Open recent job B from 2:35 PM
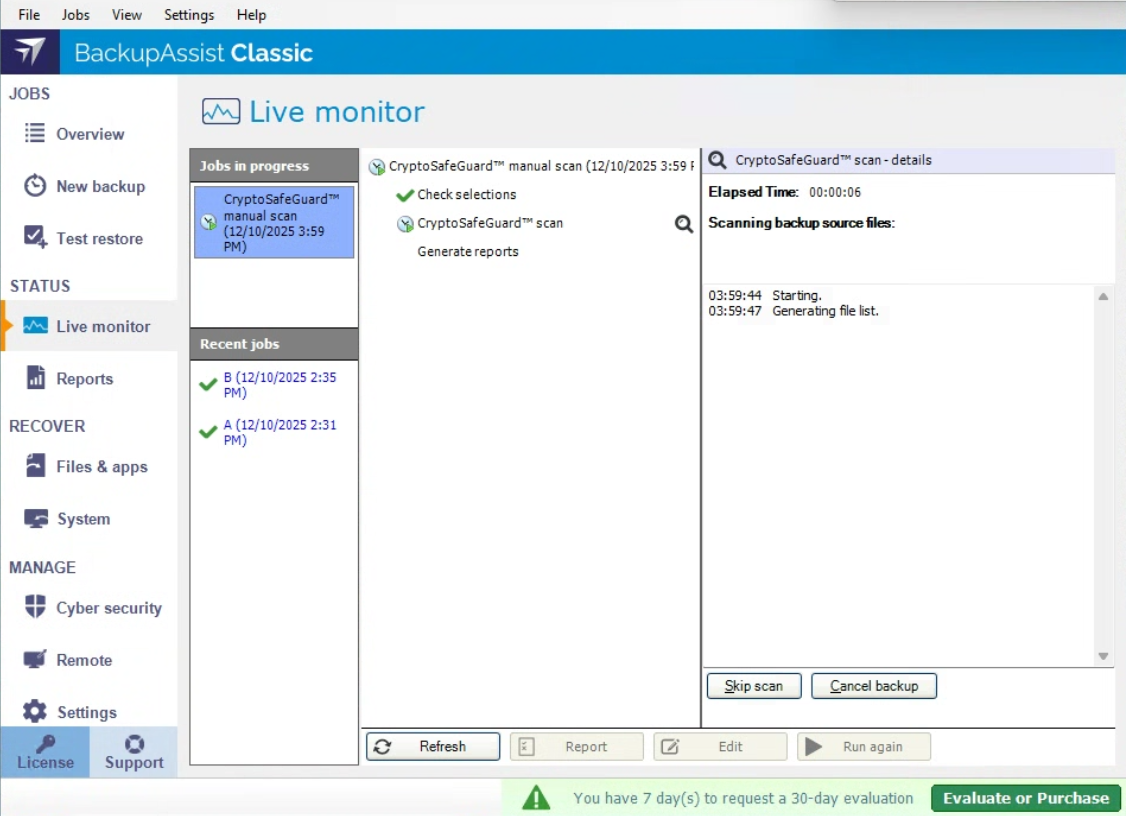This screenshot has width=1126, height=816. pyautogui.click(x=279, y=385)
